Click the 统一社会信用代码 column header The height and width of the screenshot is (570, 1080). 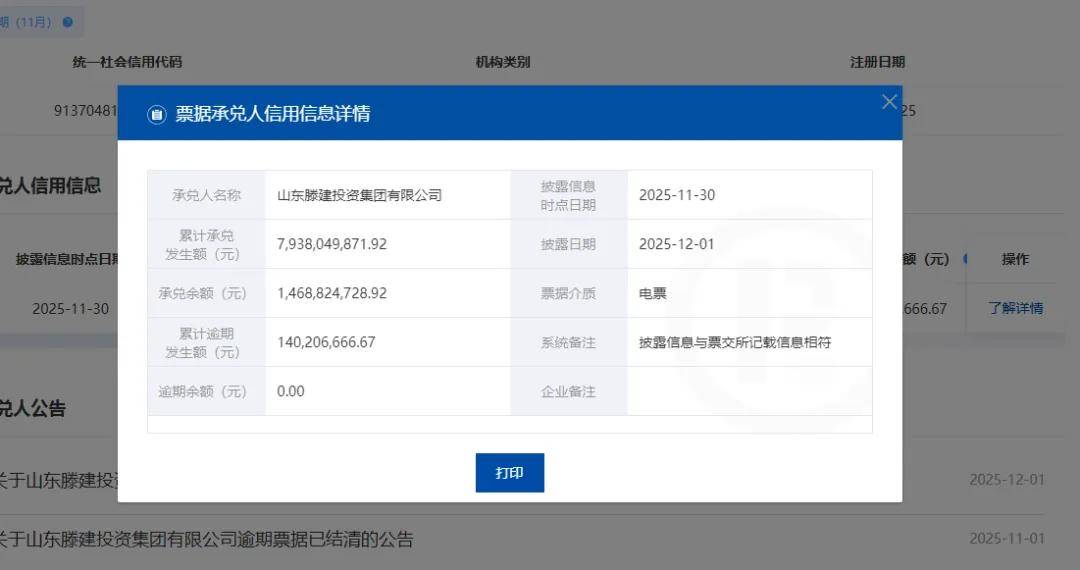click(127, 62)
